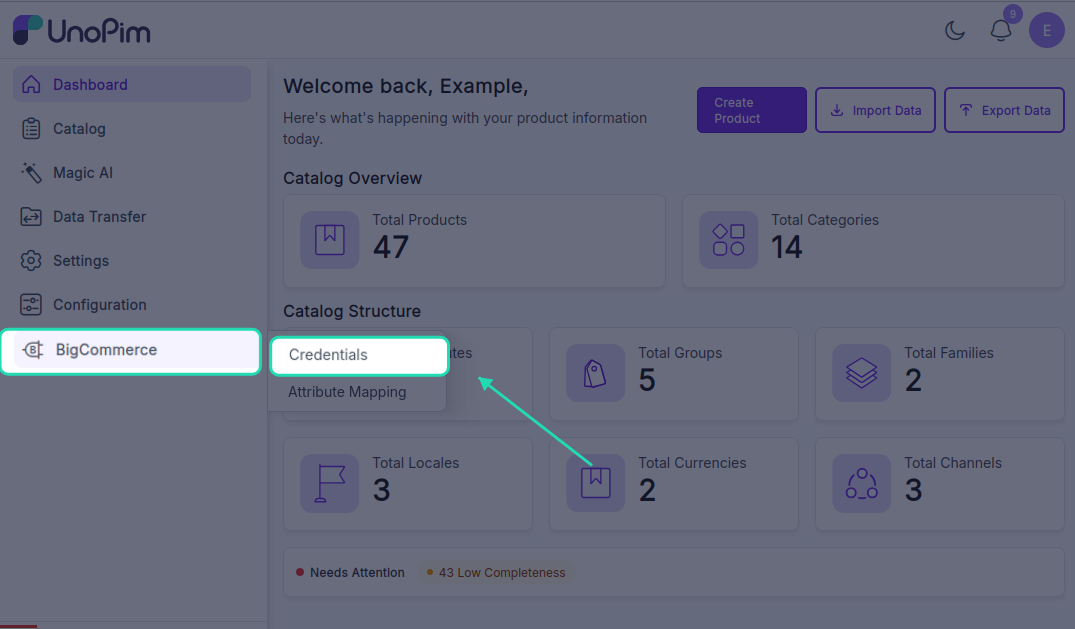Viewport: 1075px width, 629px height.
Task: Click the Data Transfer folder icon
Action: (31, 217)
